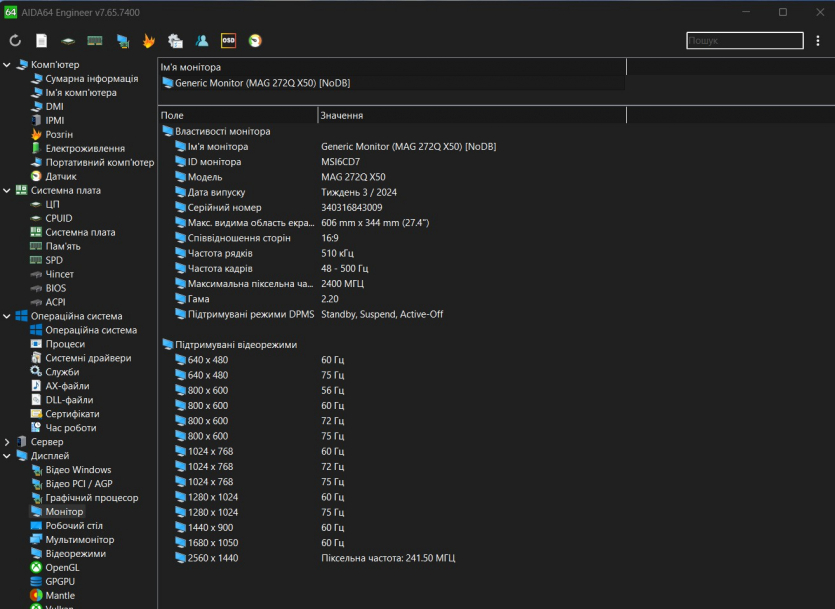The height and width of the screenshot is (609, 835).
Task: Open the user contact icon in toolbar
Action: click(202, 41)
